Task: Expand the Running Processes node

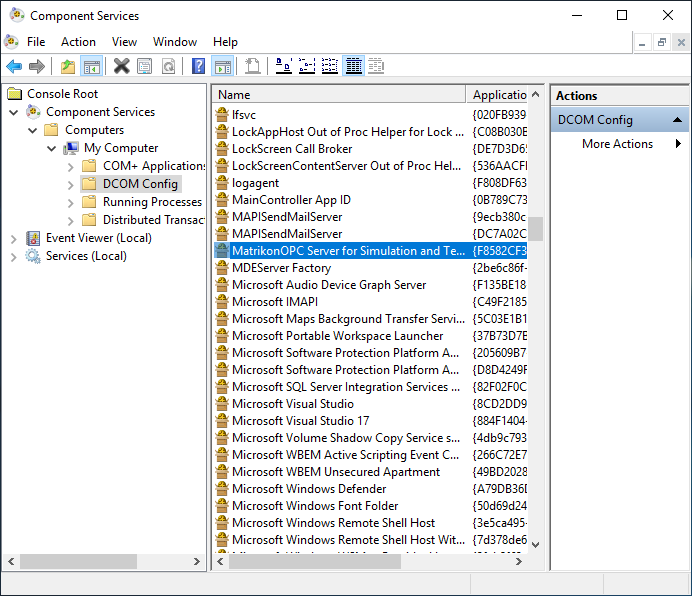Action: [71, 203]
